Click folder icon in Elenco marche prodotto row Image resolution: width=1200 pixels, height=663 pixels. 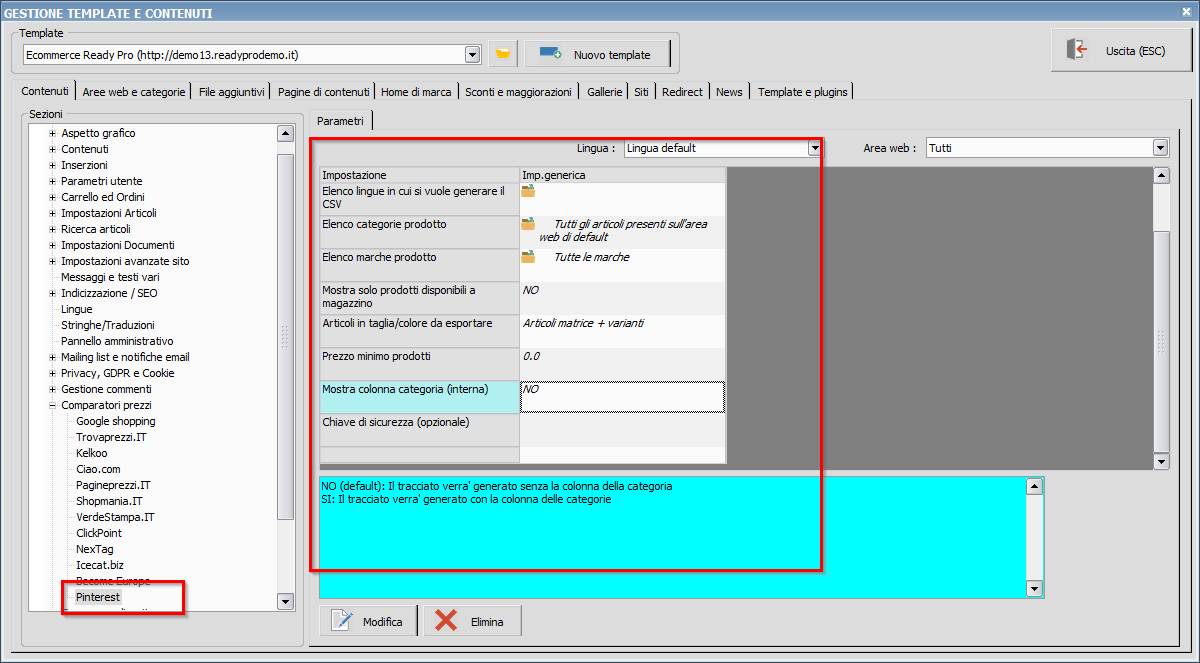(528, 257)
